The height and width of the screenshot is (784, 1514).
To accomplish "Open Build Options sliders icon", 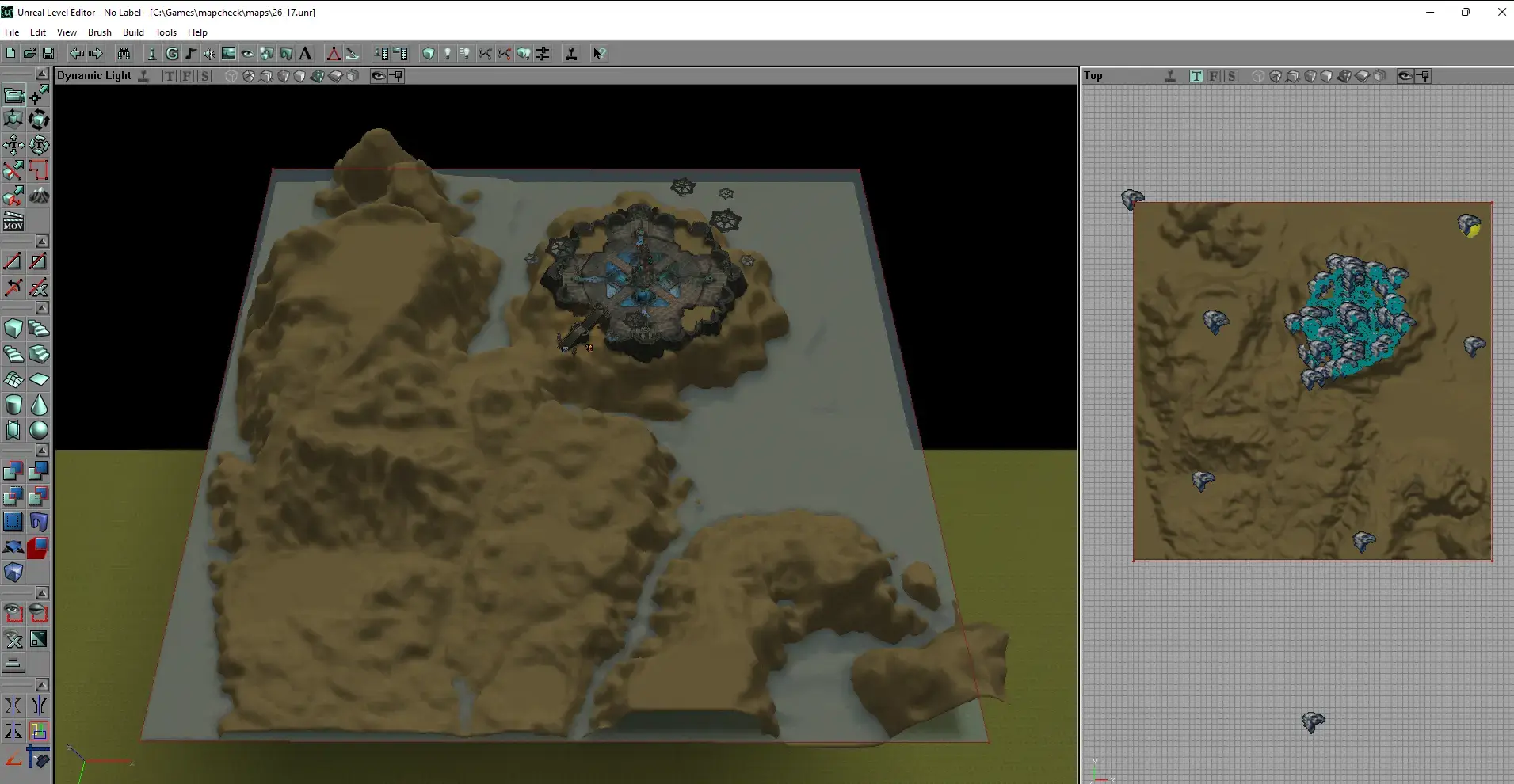I will pos(543,54).
